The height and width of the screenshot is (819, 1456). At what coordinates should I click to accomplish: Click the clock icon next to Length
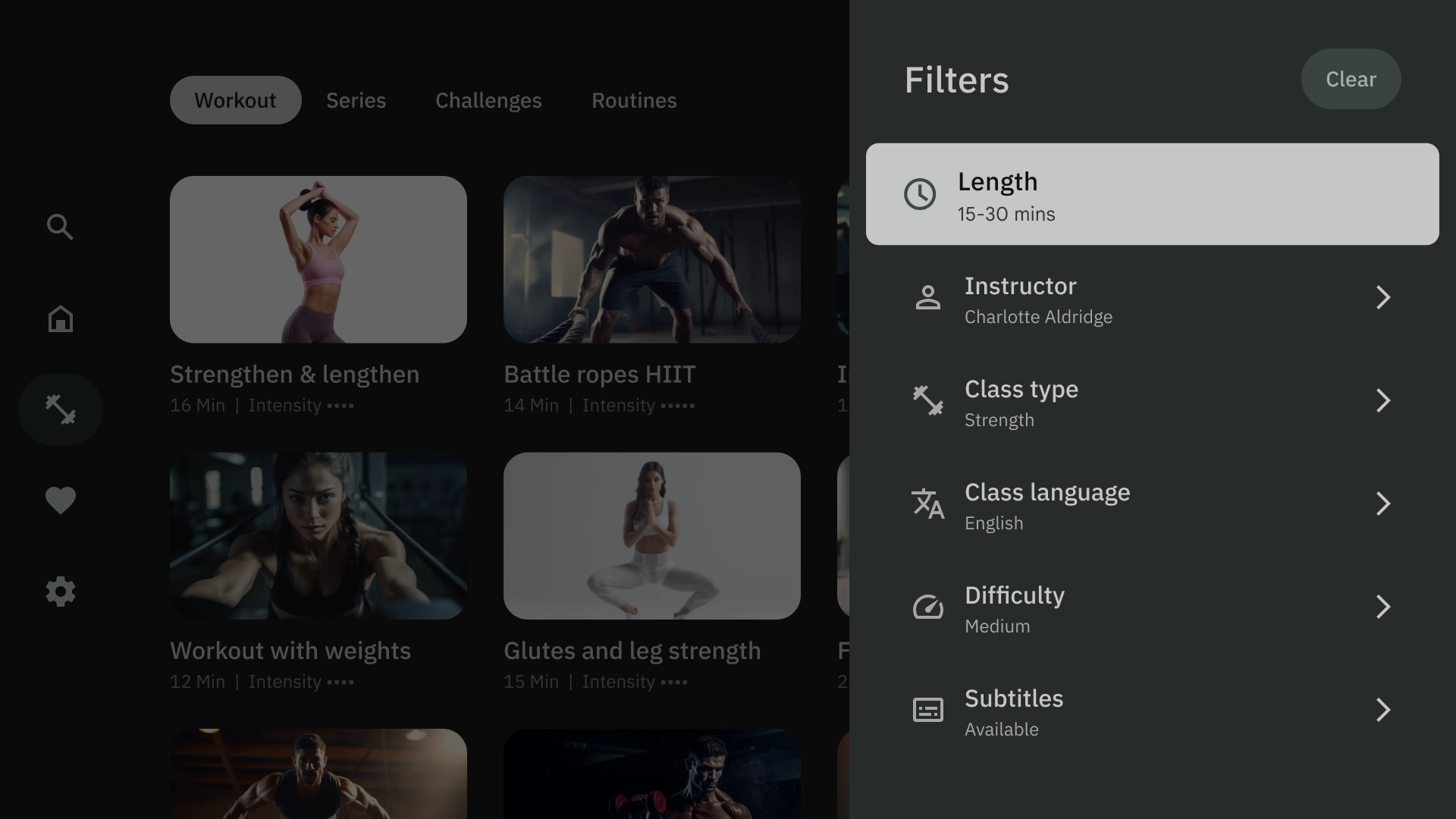(x=918, y=194)
